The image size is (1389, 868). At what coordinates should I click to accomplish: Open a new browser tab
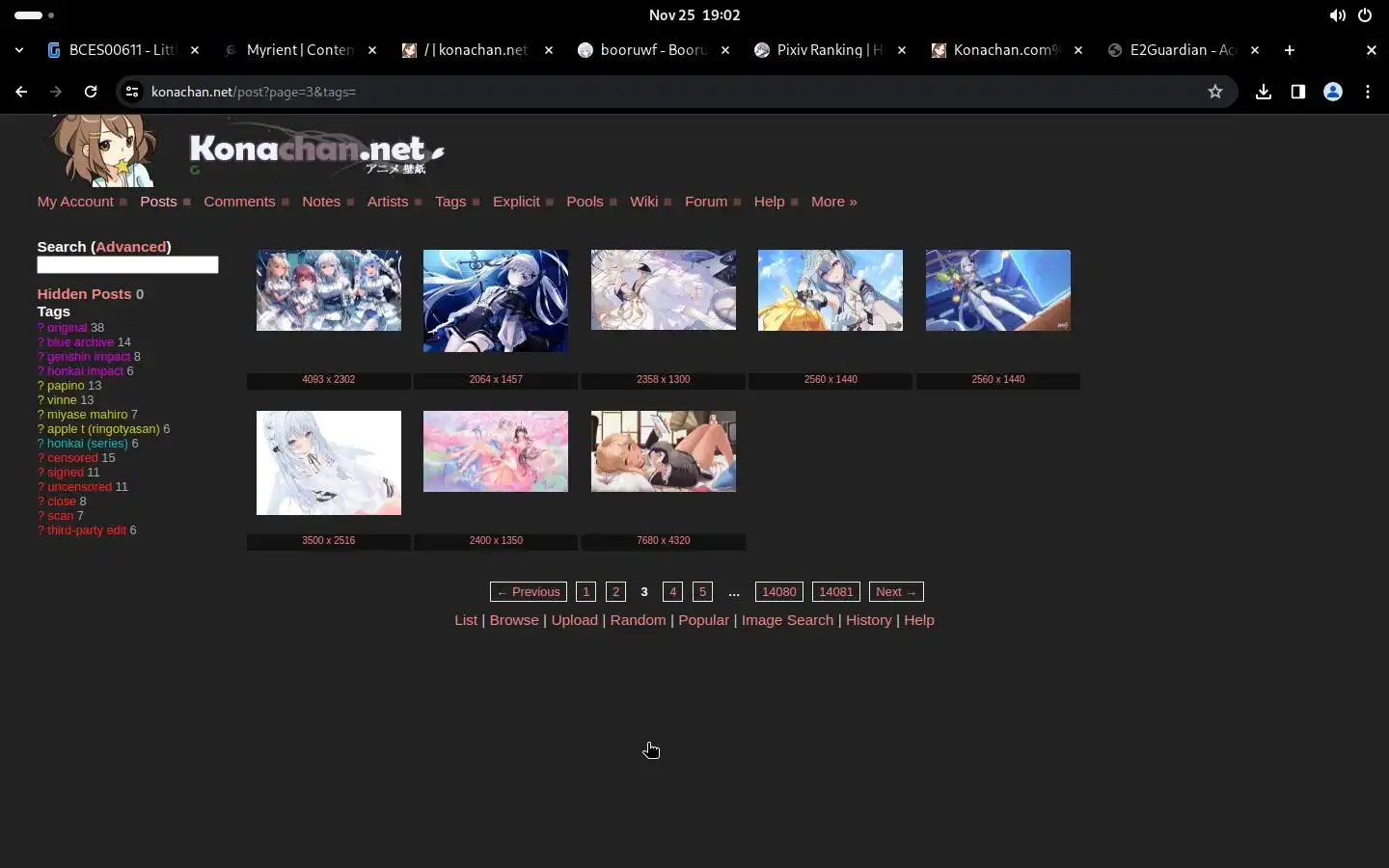pos(1290,50)
